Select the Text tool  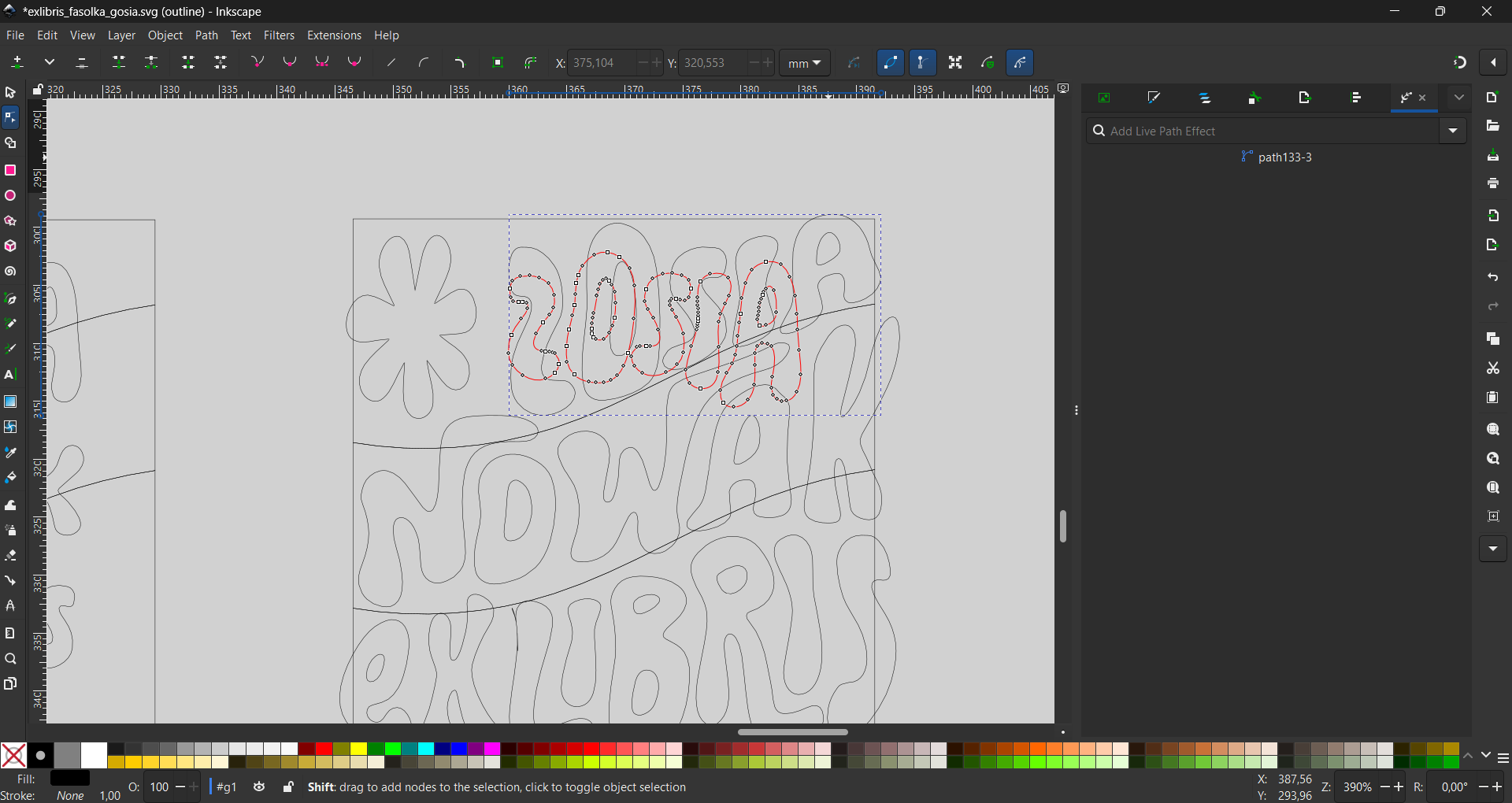pyautogui.click(x=10, y=376)
